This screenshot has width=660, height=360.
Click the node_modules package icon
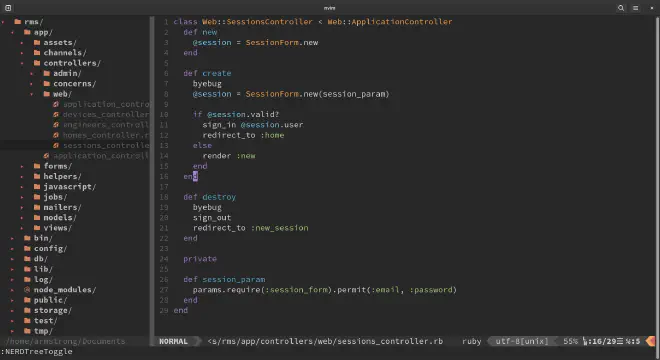click(x=27, y=290)
